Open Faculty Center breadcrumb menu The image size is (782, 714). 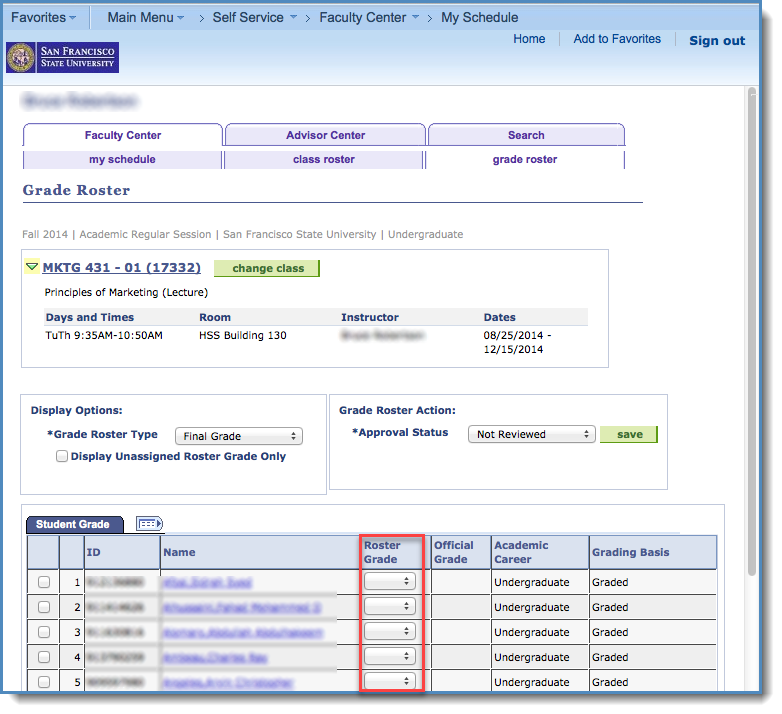(369, 17)
